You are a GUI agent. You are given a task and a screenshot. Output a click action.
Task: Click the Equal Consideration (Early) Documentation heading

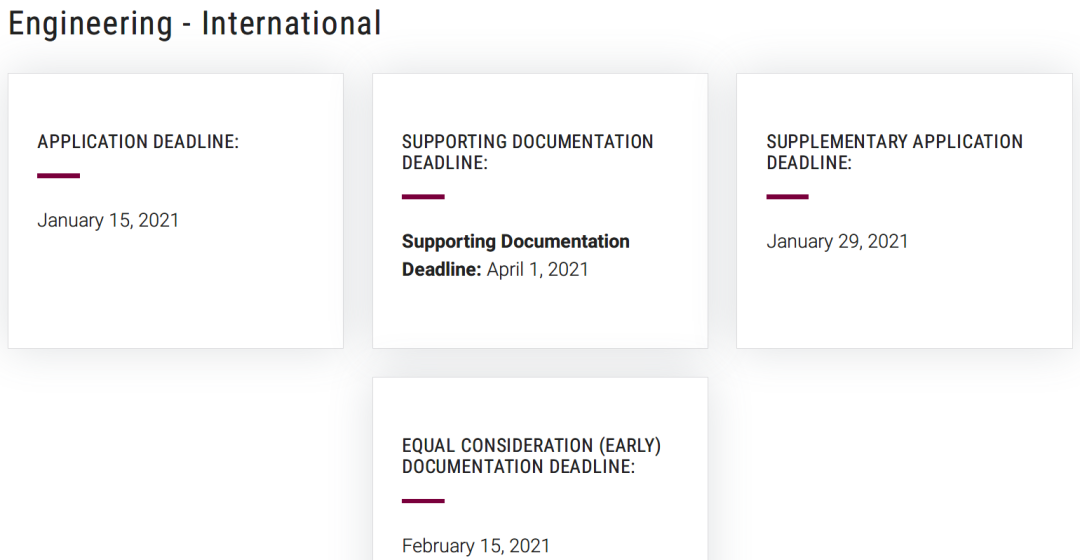[x=531, y=456]
